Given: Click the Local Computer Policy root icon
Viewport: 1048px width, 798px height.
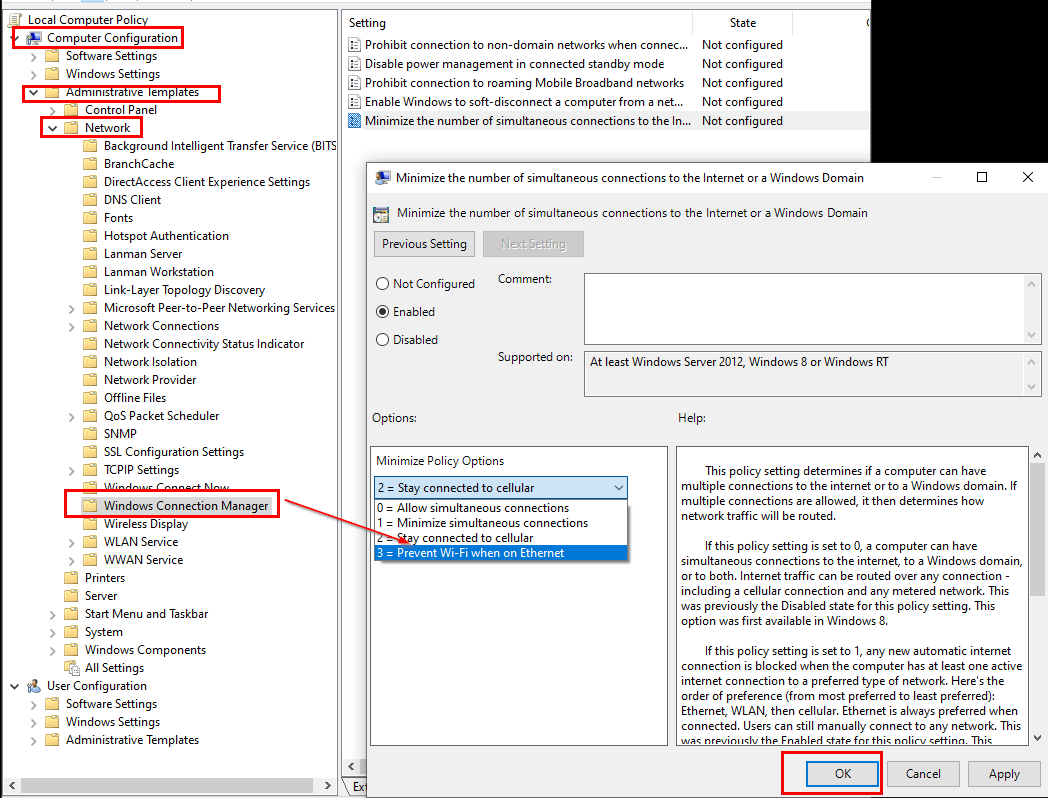Looking at the screenshot, I should pos(15,20).
